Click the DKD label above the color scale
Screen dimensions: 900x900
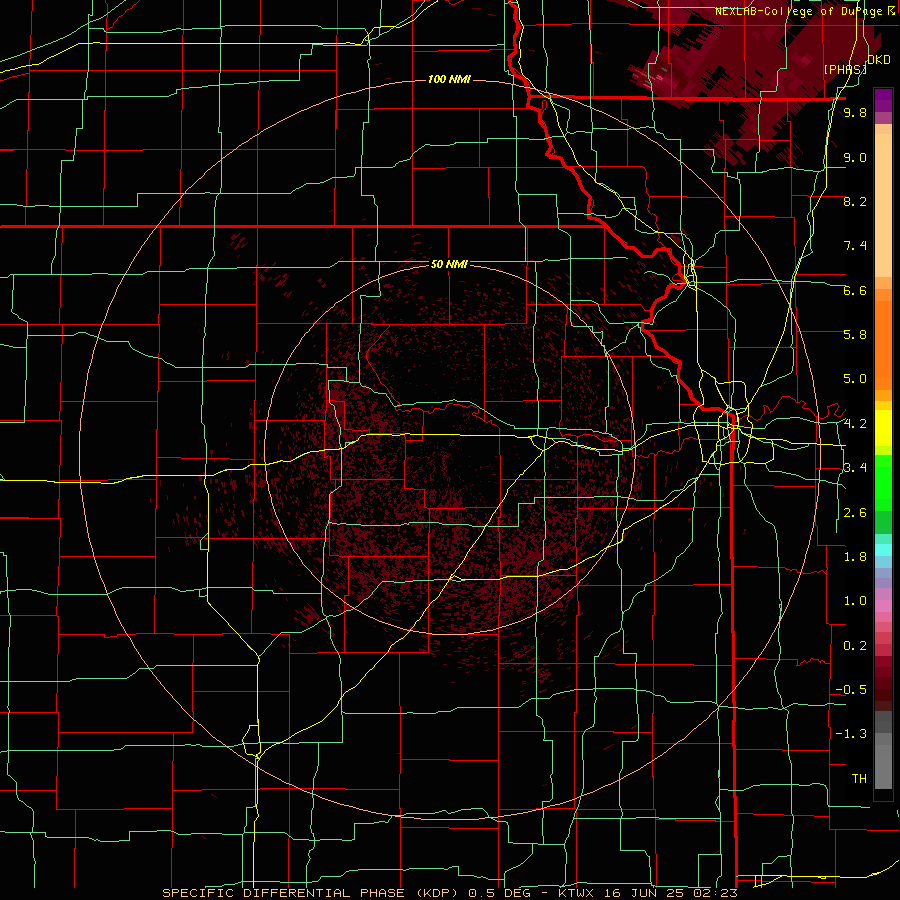pyautogui.click(x=879, y=60)
